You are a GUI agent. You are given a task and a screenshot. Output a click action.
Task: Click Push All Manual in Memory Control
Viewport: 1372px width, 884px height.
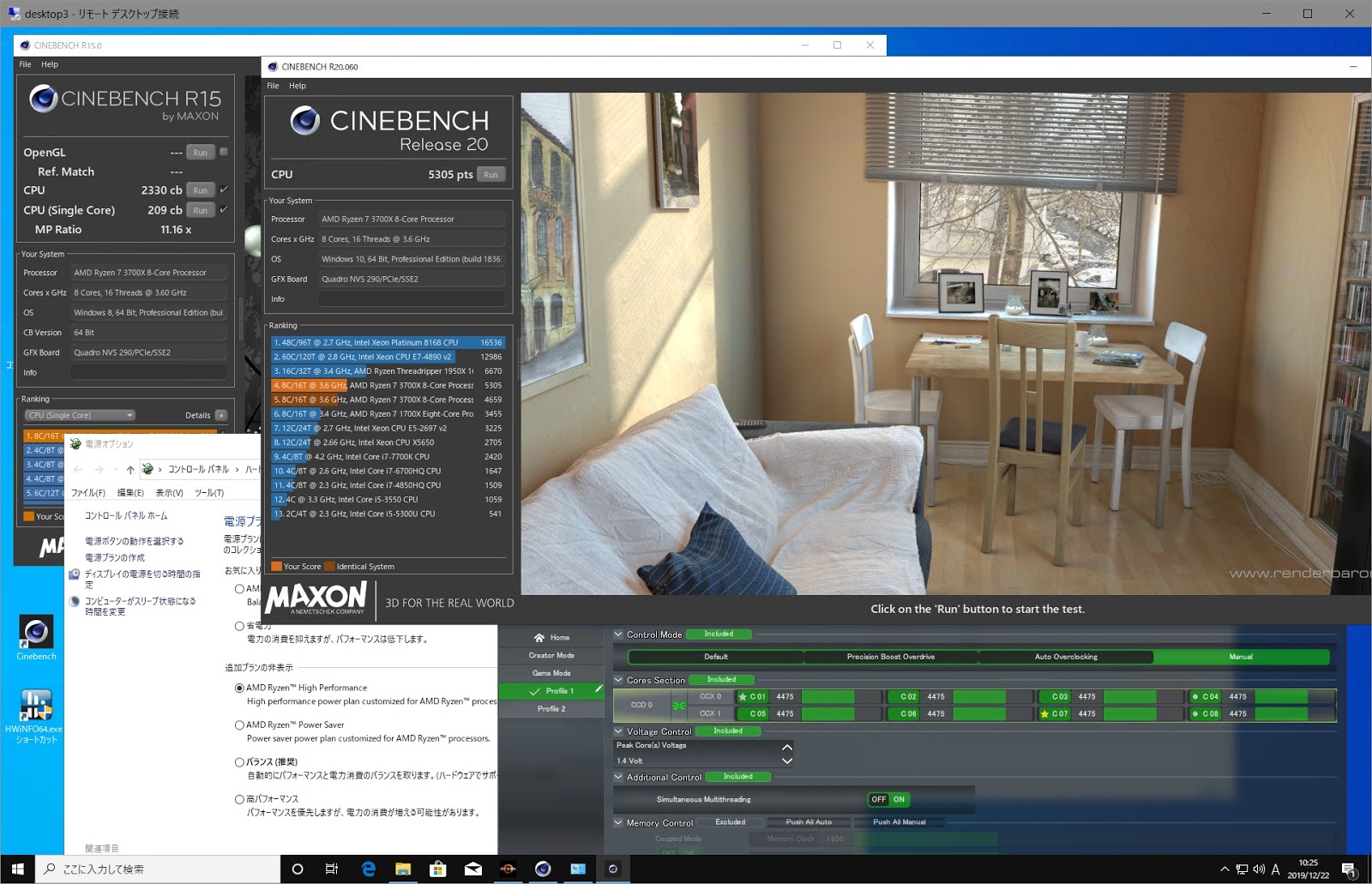click(x=900, y=822)
